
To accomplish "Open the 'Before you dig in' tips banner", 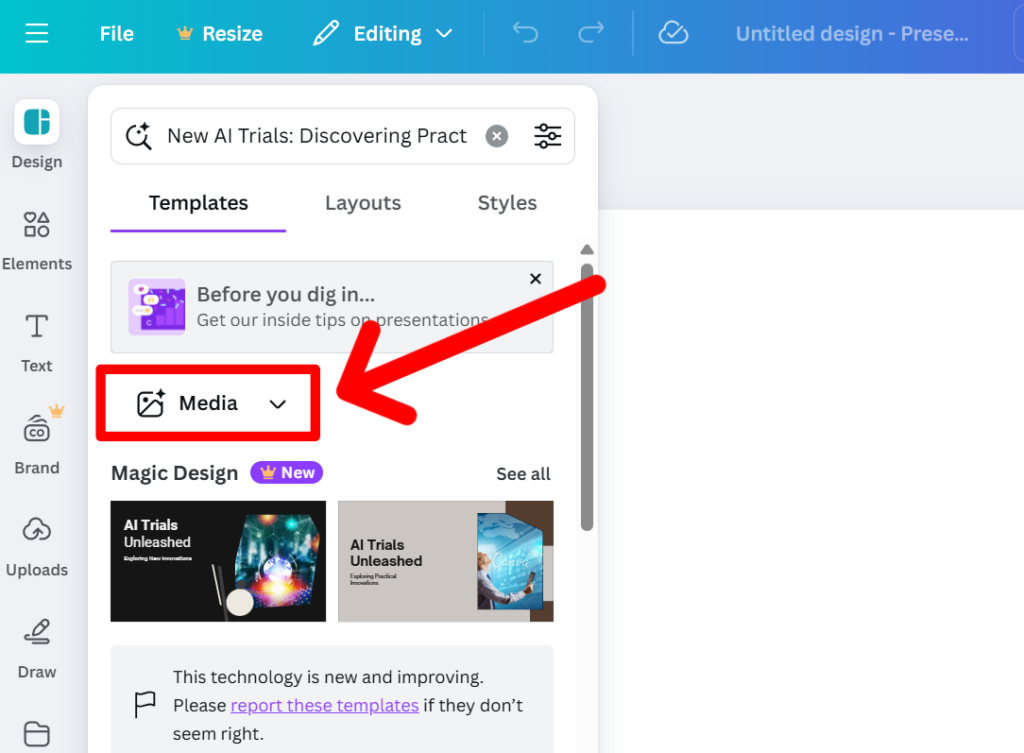I will click(332, 307).
